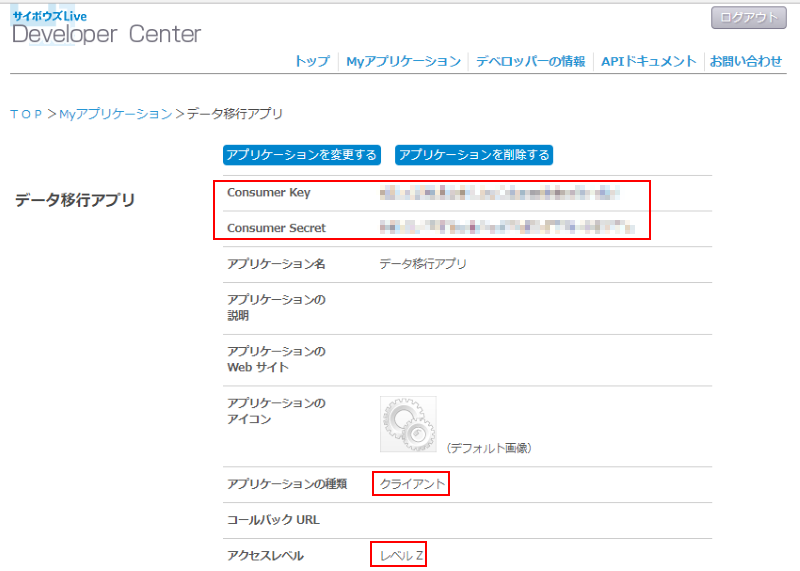Click the データ移行アプリ heading on the left
Viewport: 800px width, 571px height.
click(75, 200)
